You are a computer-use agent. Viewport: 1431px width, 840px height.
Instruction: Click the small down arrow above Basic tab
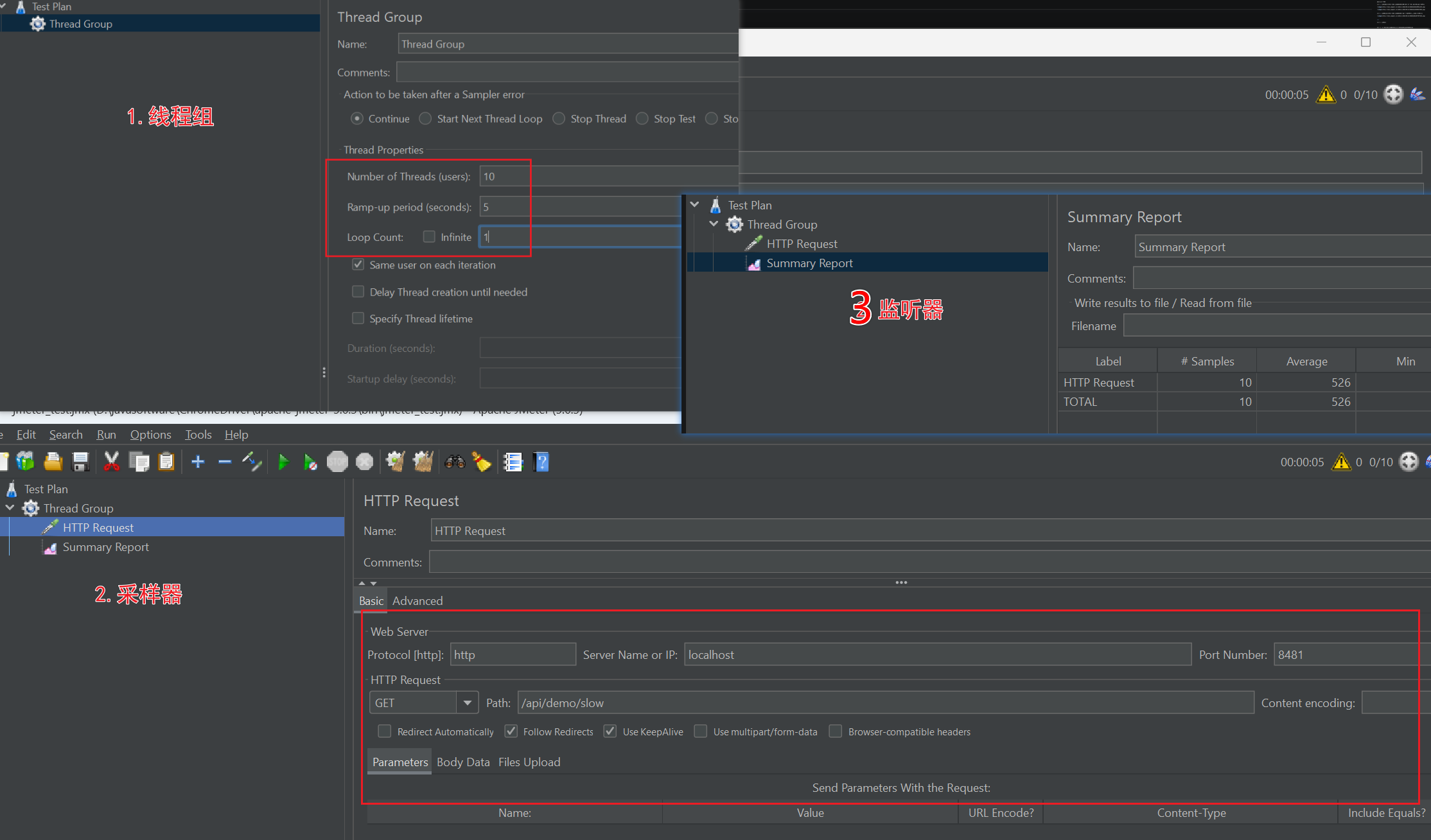click(374, 583)
